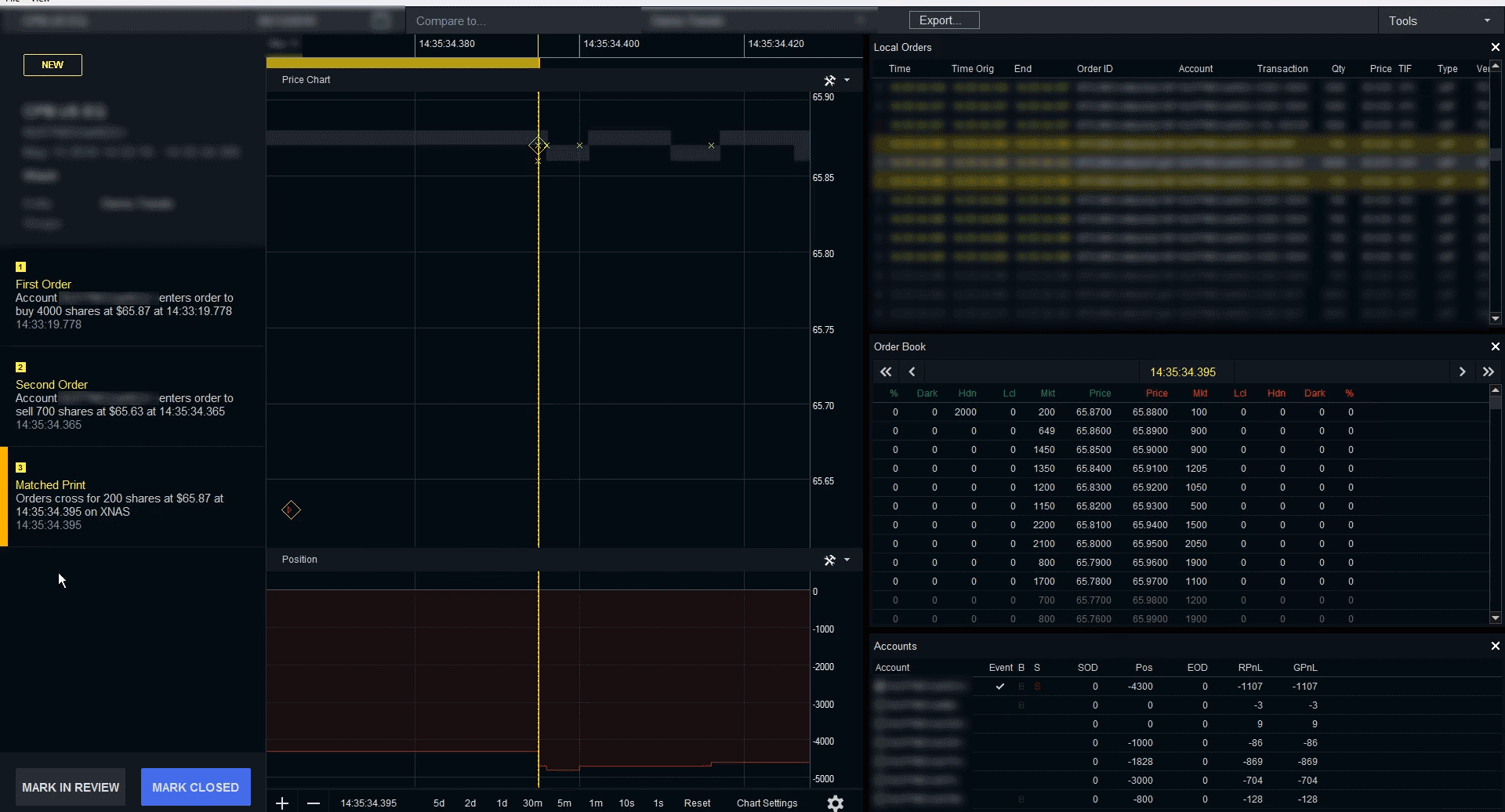
Task: Open Position panel tools wrench icon
Action: 829,560
